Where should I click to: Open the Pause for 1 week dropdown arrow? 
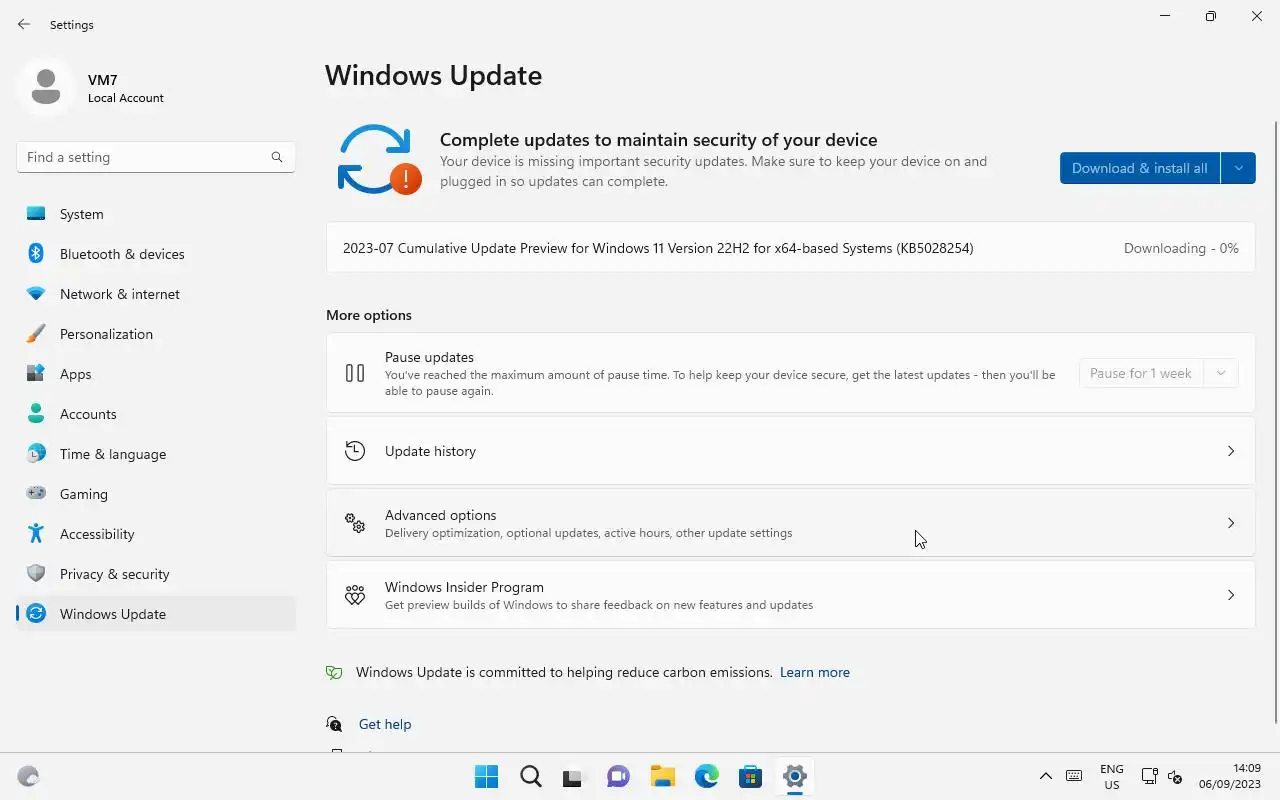tap(1221, 373)
